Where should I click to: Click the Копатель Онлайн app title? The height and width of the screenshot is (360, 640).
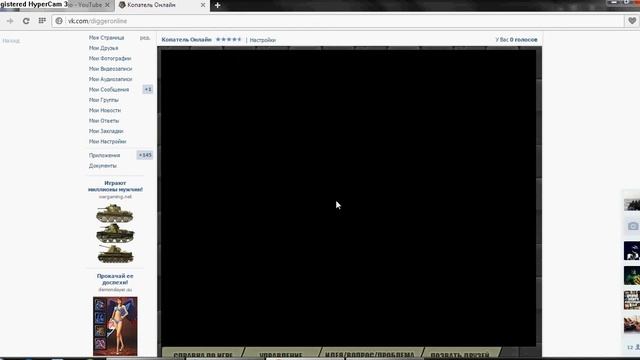pyautogui.click(x=186, y=40)
